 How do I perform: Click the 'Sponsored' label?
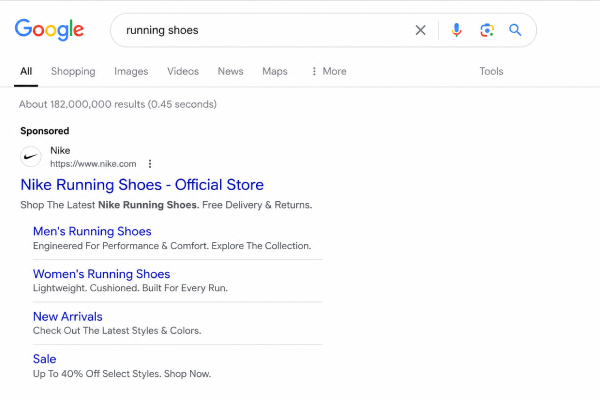pos(45,131)
